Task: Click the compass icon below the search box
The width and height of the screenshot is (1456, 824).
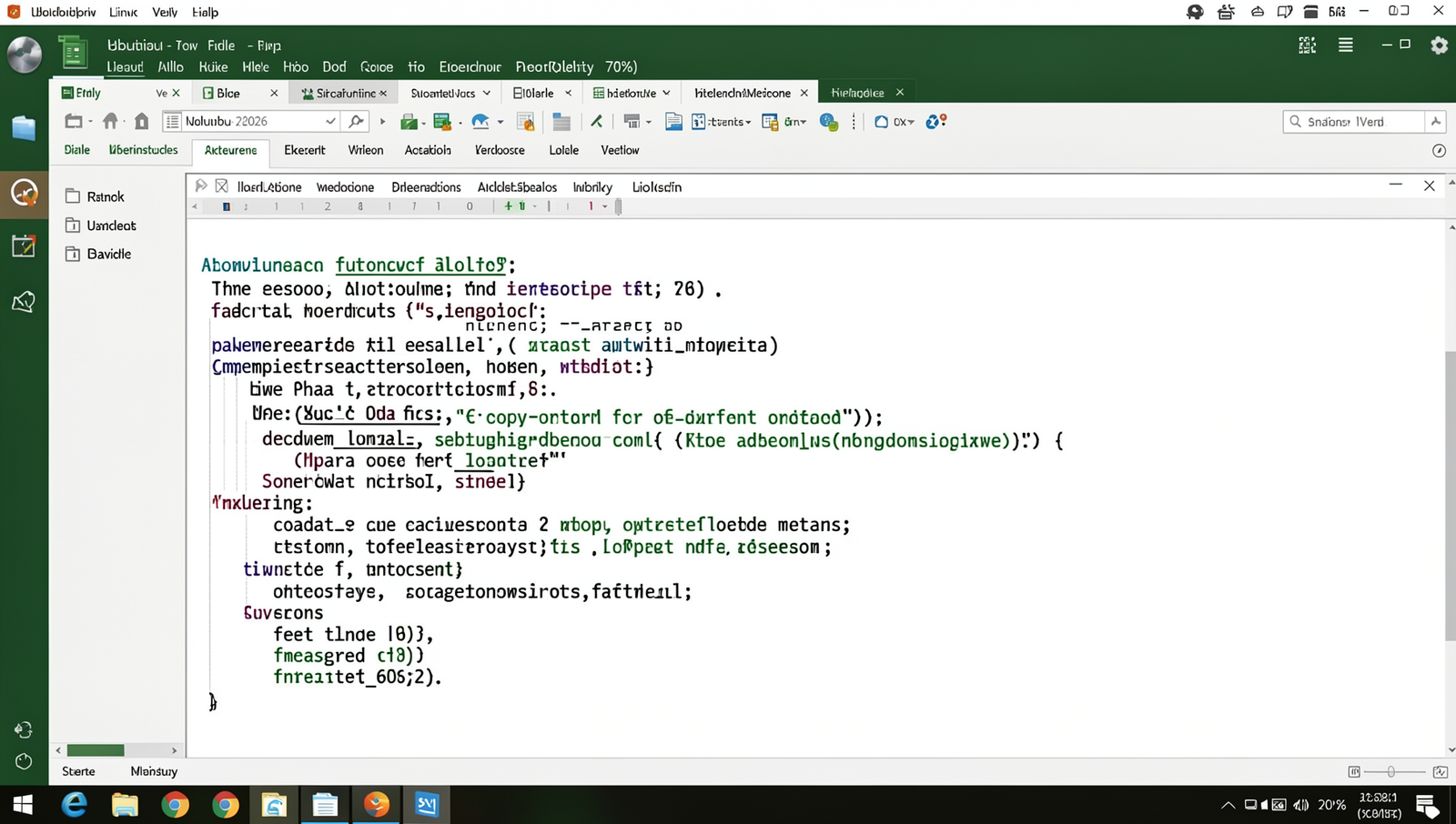Action: [1439, 150]
